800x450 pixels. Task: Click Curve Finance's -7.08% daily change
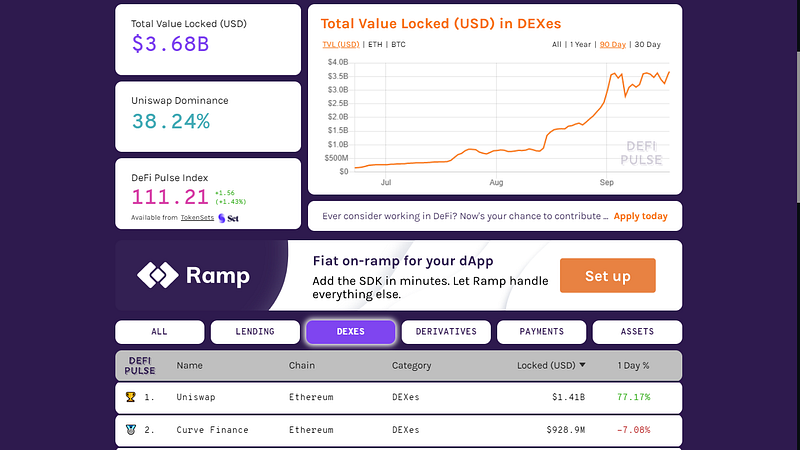coord(634,430)
